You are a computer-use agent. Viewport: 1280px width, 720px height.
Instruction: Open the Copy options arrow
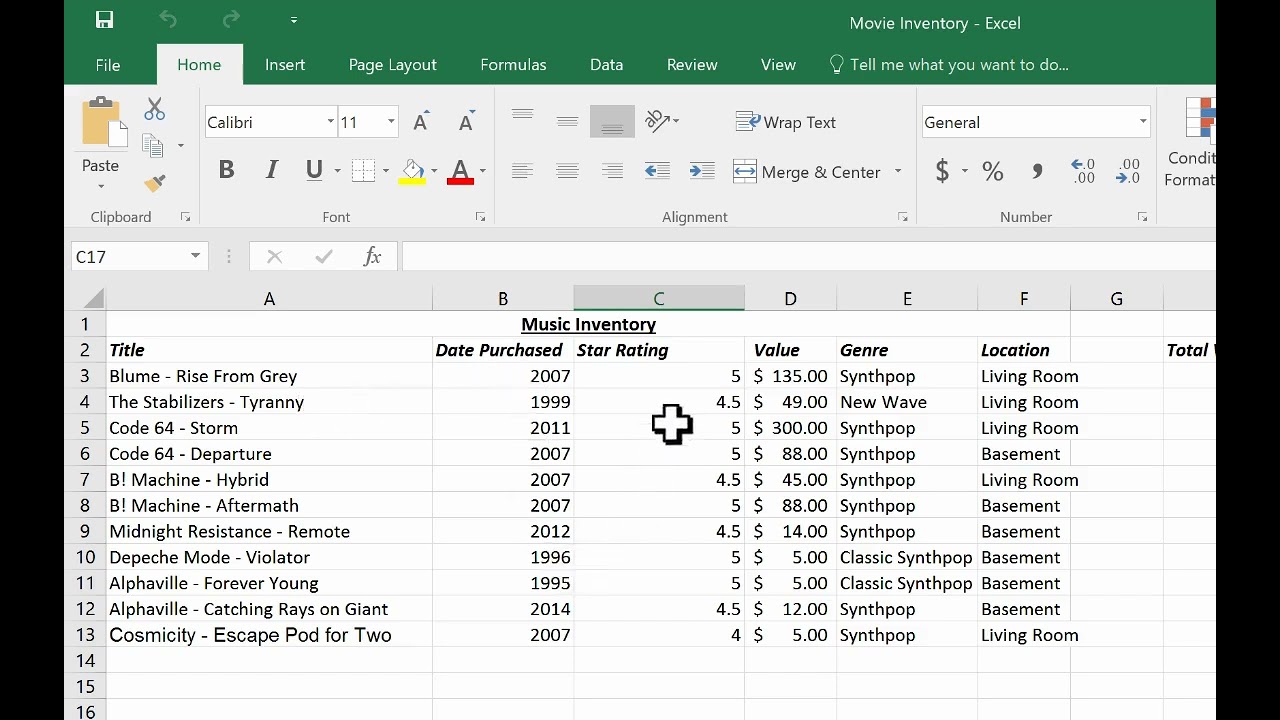click(x=180, y=146)
